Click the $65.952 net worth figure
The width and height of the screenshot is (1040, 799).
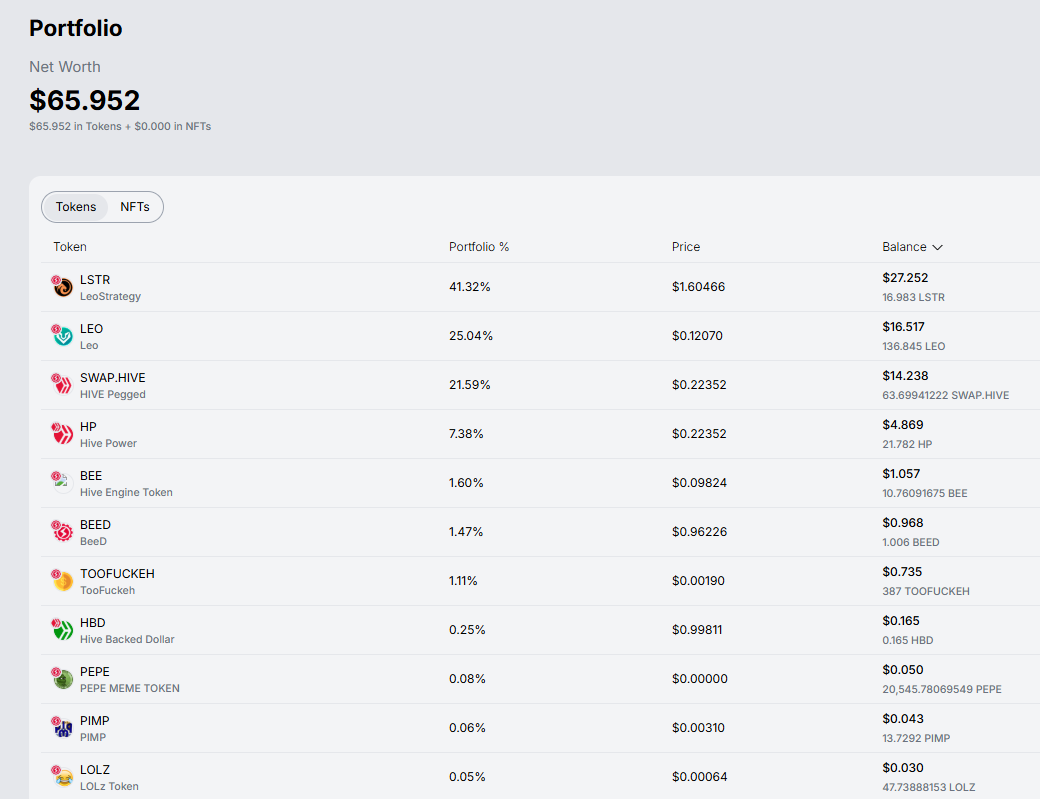pyautogui.click(x=85, y=101)
